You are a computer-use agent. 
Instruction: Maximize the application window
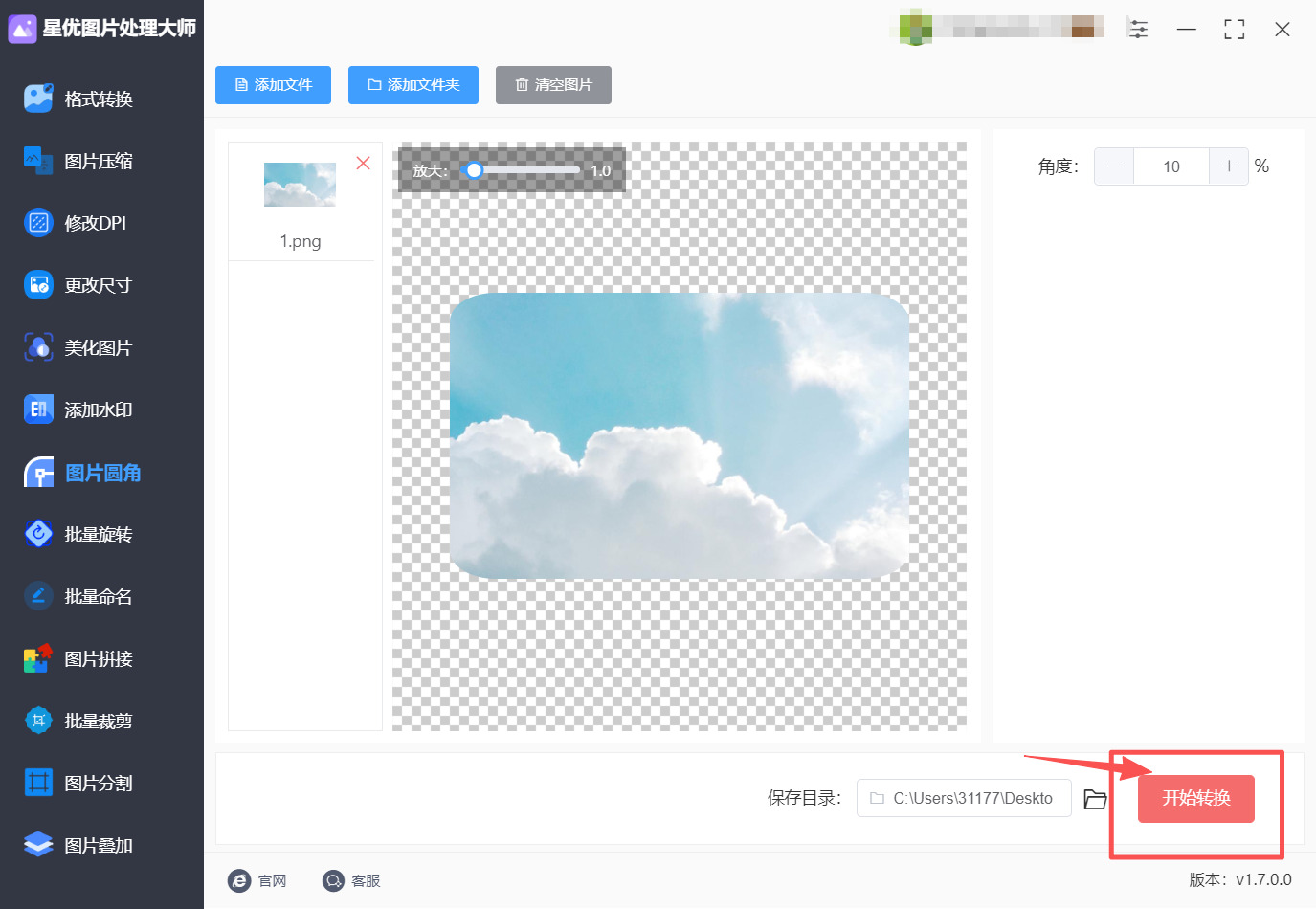[x=1235, y=30]
